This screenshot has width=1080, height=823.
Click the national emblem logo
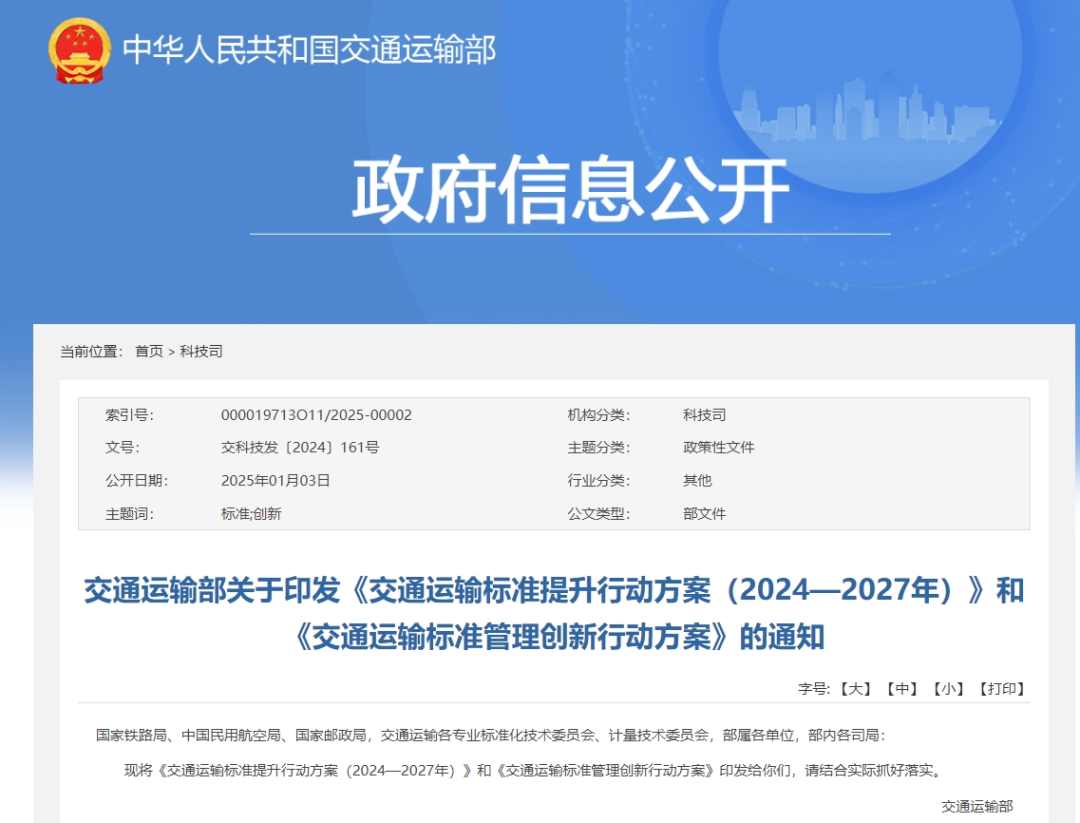point(80,50)
